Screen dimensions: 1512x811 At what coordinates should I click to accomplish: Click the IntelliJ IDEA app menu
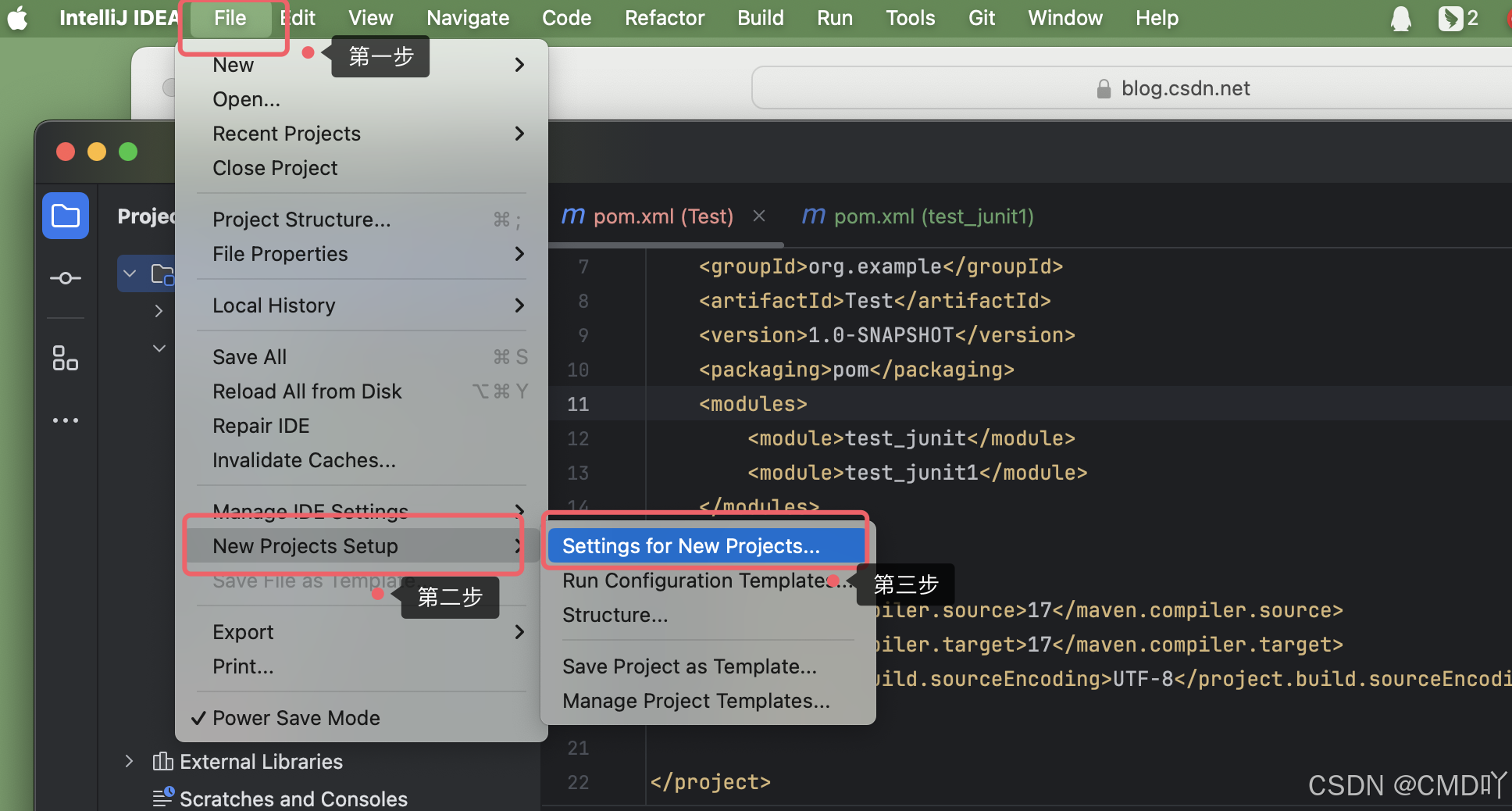coord(119,18)
